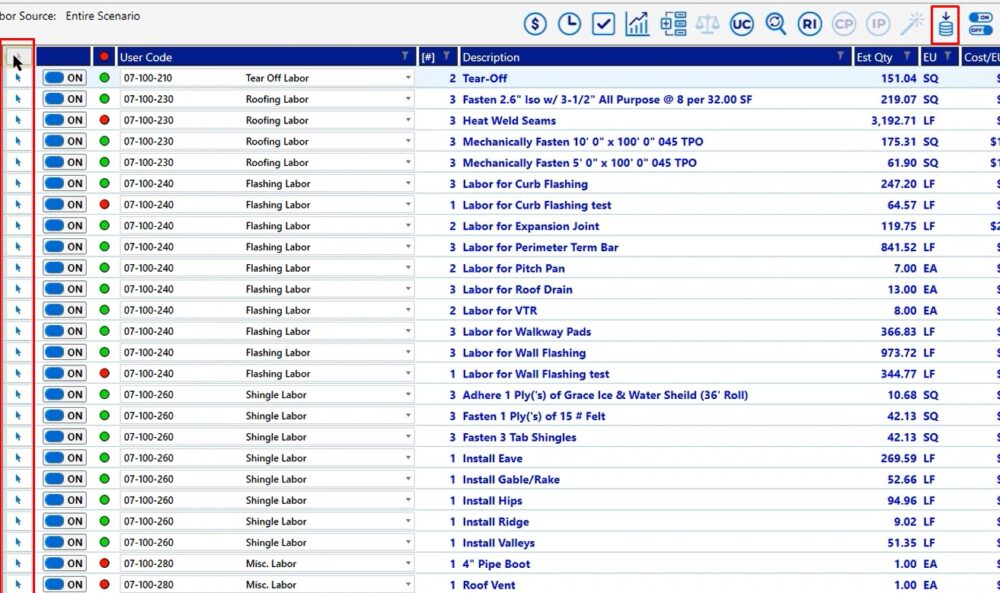Image resolution: width=1000 pixels, height=593 pixels.
Task: Click the database download icon
Action: pos(946,24)
